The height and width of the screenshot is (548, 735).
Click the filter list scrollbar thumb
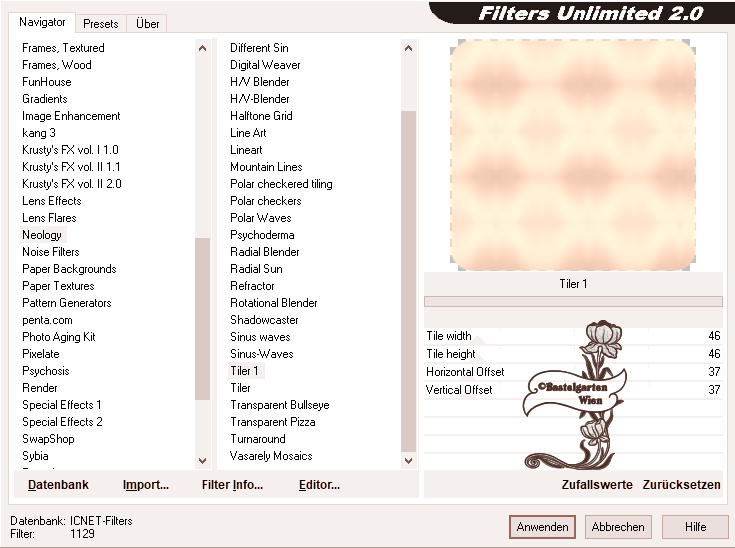pos(408,281)
